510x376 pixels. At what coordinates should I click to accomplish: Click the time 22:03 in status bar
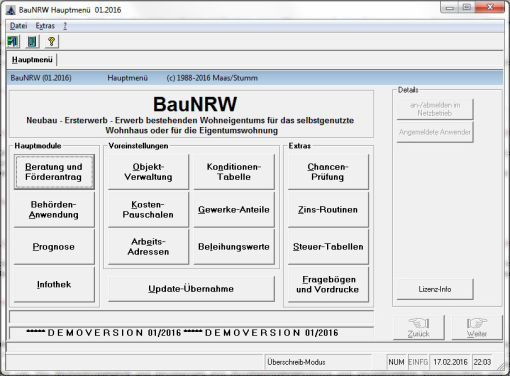(x=482, y=362)
